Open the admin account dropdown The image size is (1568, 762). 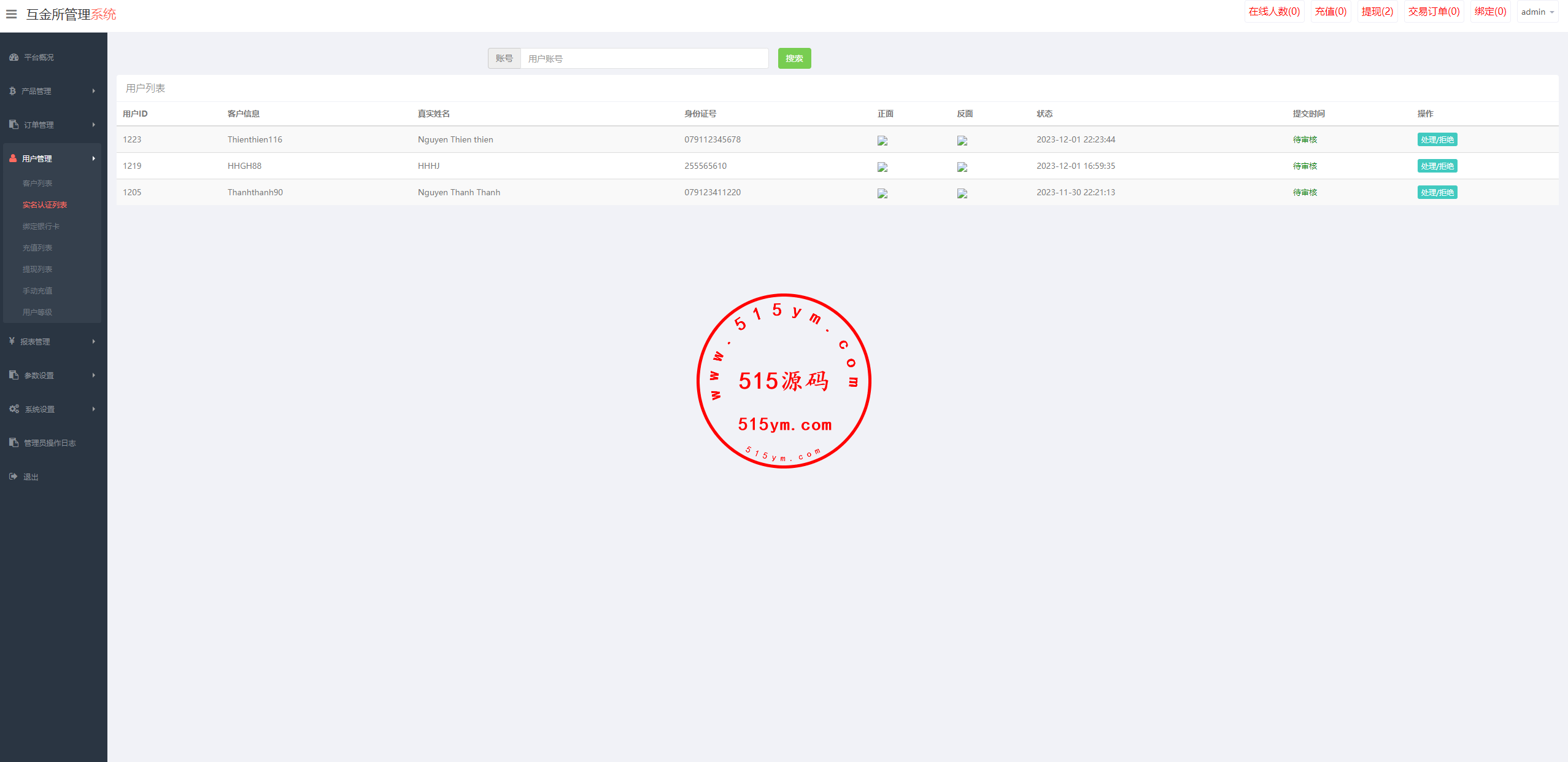[1537, 12]
